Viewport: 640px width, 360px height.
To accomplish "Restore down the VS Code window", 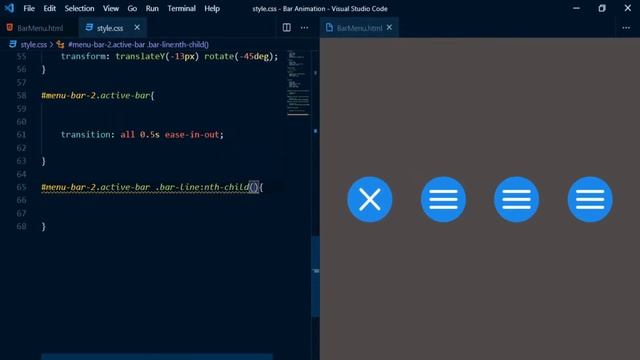I will point(602,8).
